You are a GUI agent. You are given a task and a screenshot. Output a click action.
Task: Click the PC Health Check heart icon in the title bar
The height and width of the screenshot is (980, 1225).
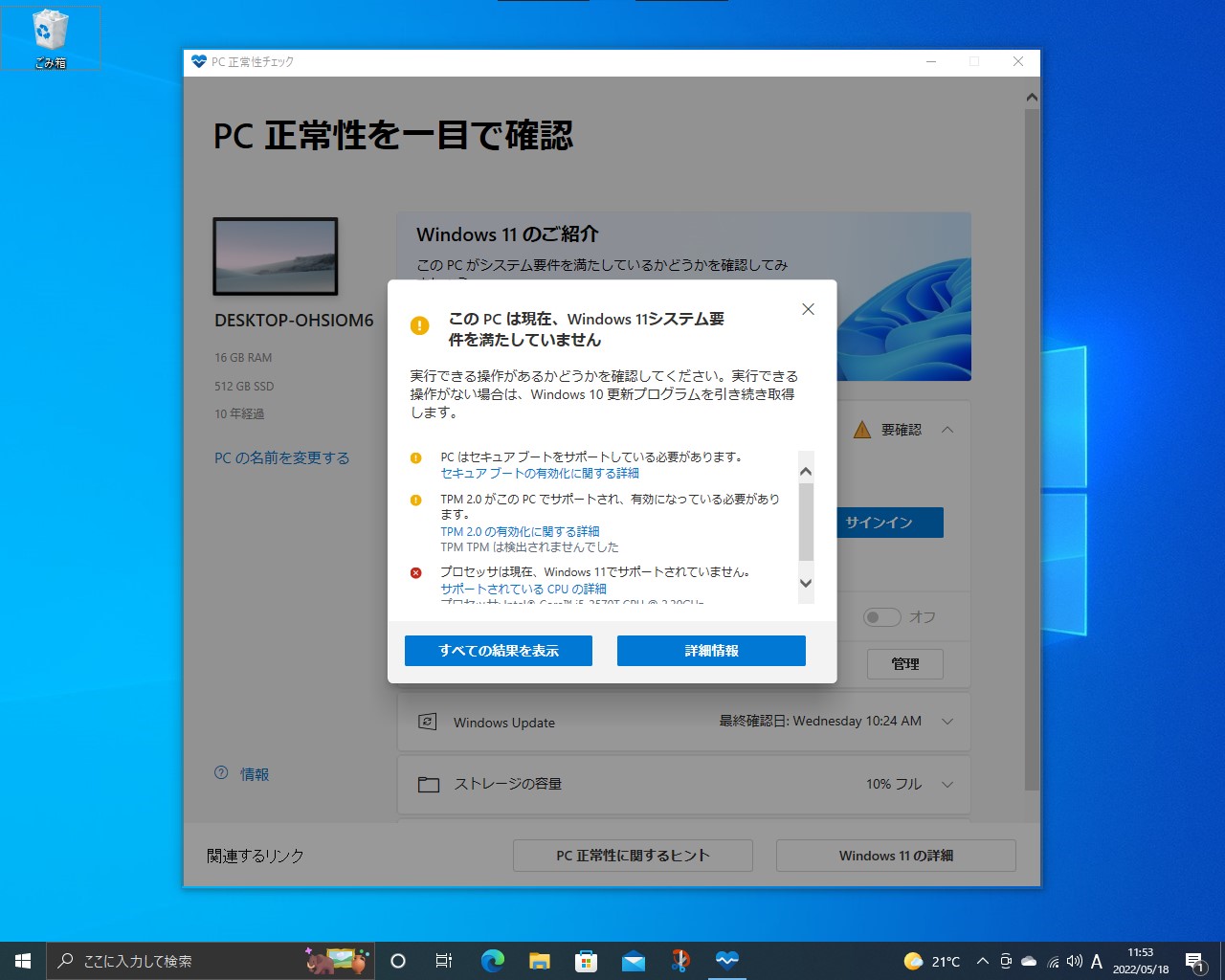[x=197, y=62]
